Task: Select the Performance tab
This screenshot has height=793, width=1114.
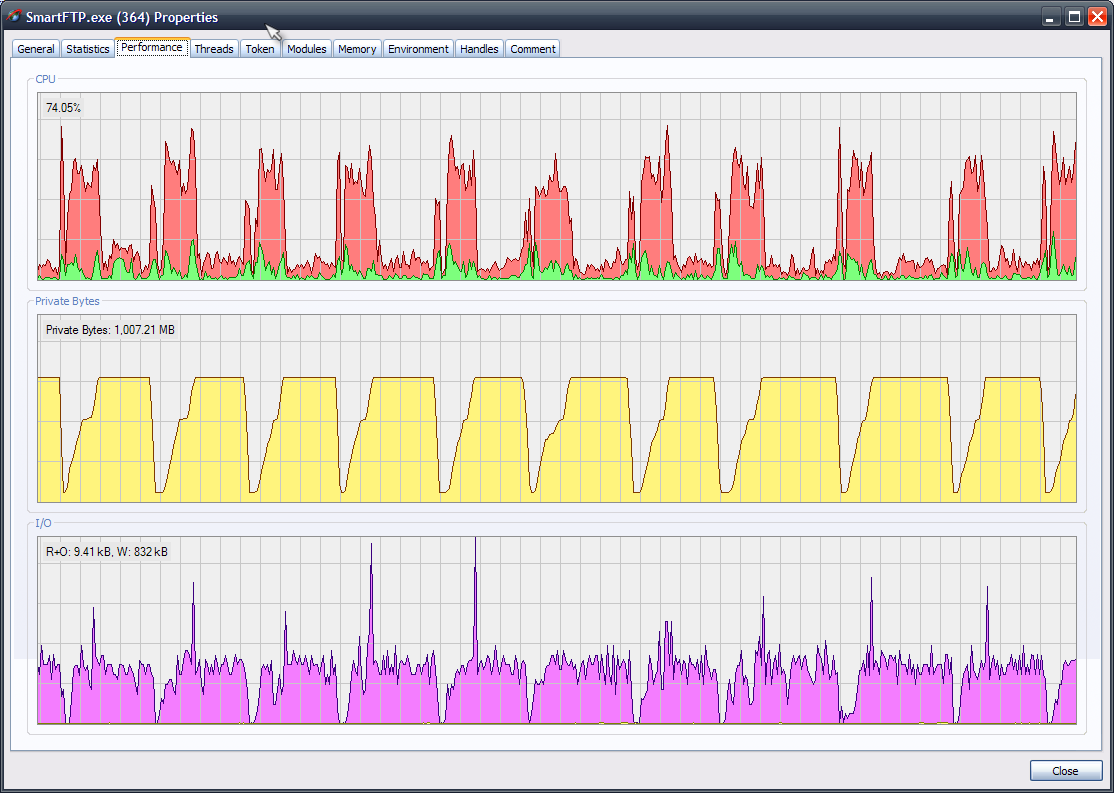Action: coord(151,48)
